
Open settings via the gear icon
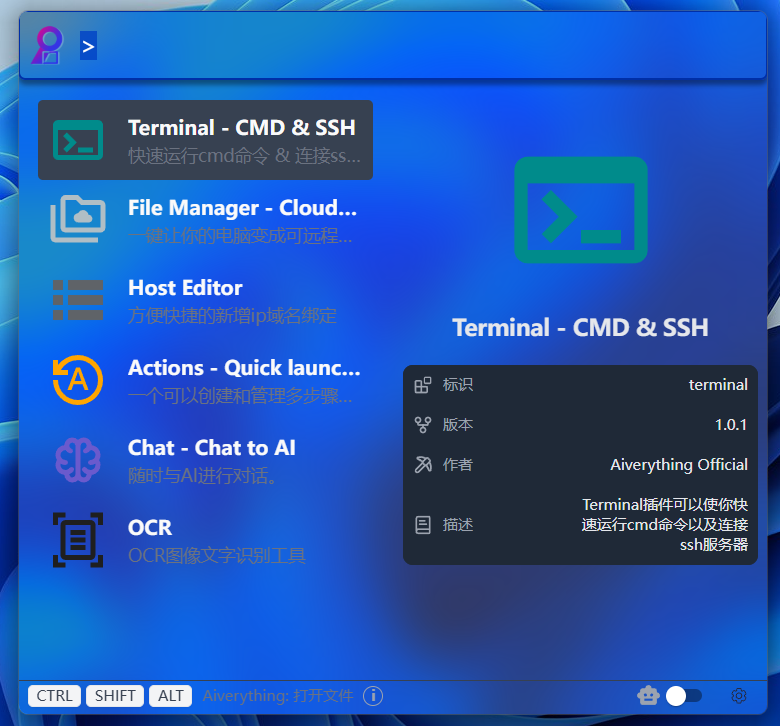click(739, 696)
